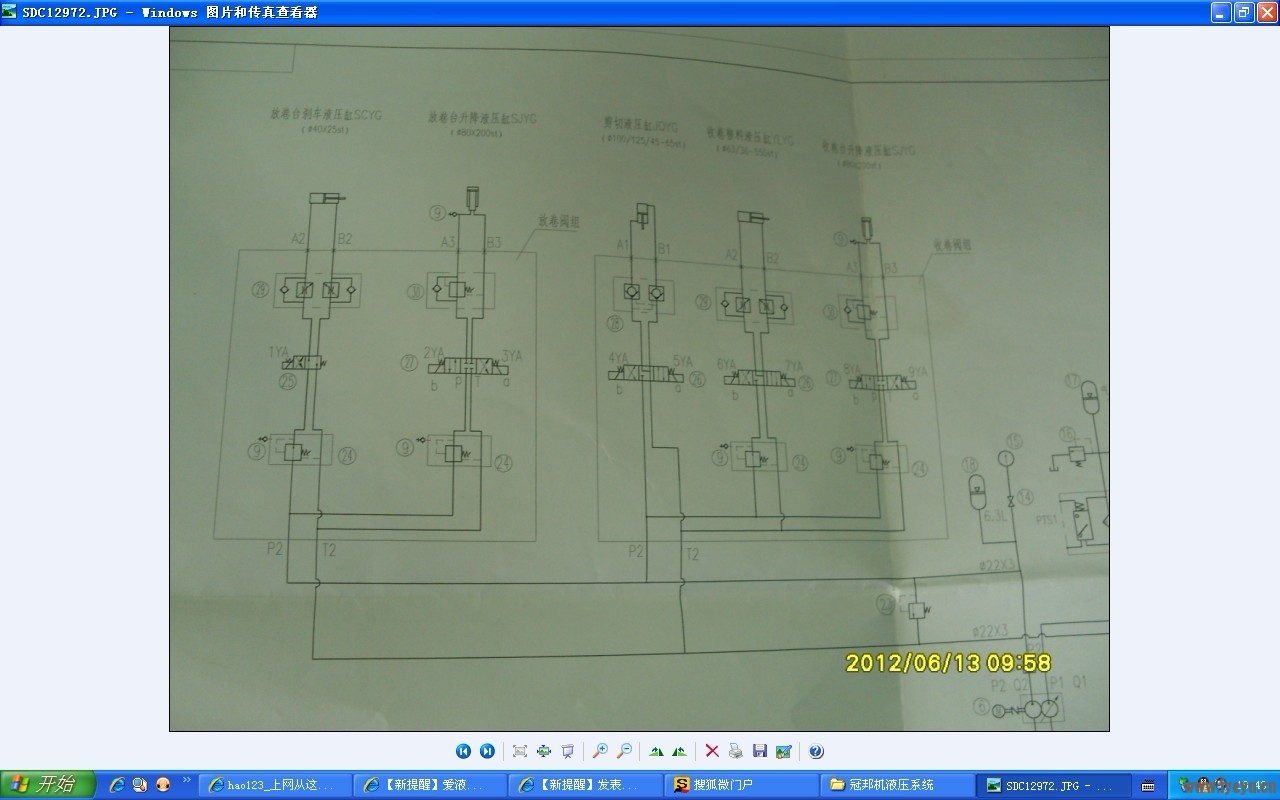Click the displayed hydraulic diagram photo
The width and height of the screenshot is (1280, 800).
tap(639, 379)
